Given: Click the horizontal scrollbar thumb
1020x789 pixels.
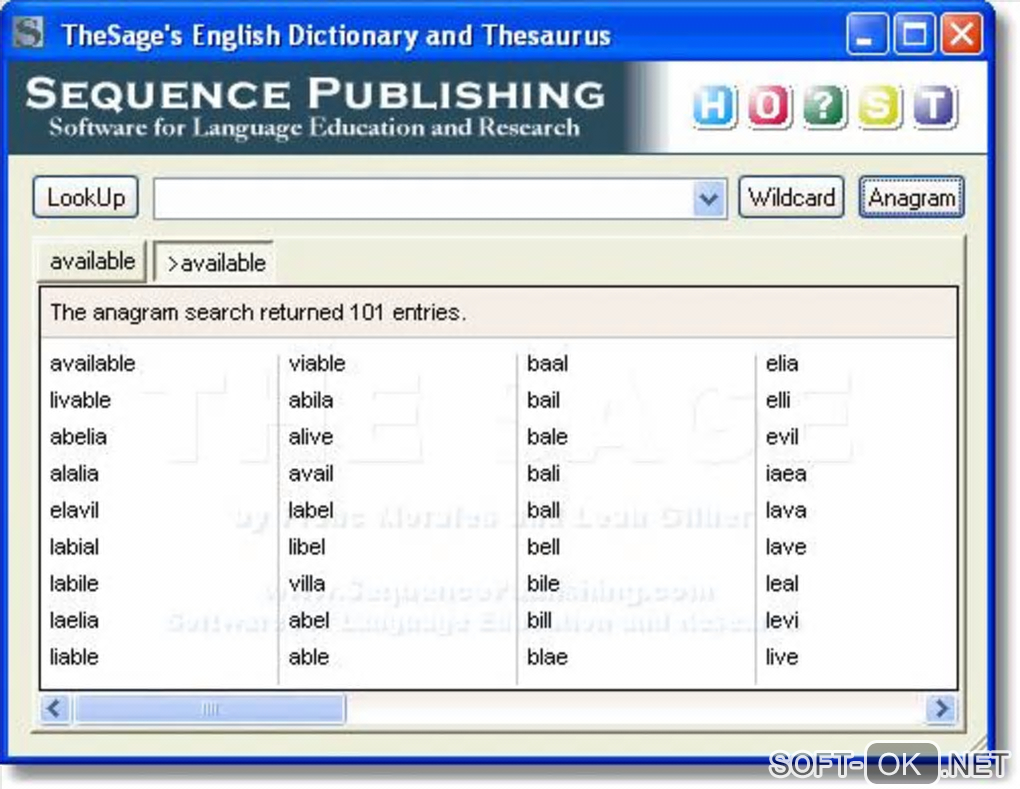Looking at the screenshot, I should click(x=209, y=708).
